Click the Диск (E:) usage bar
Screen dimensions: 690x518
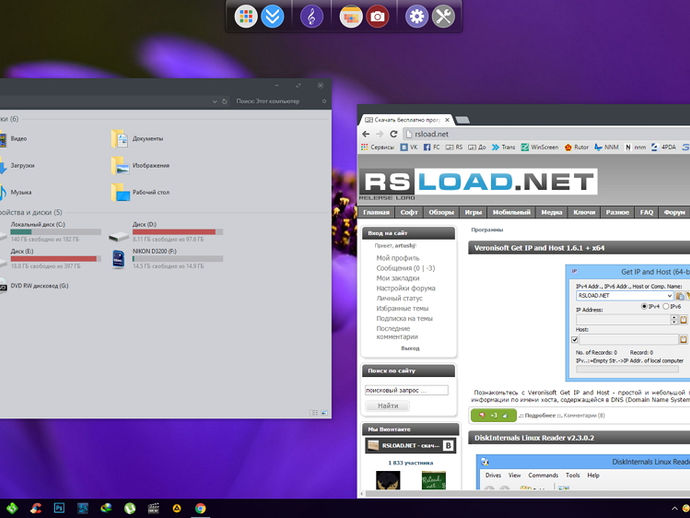[55, 259]
